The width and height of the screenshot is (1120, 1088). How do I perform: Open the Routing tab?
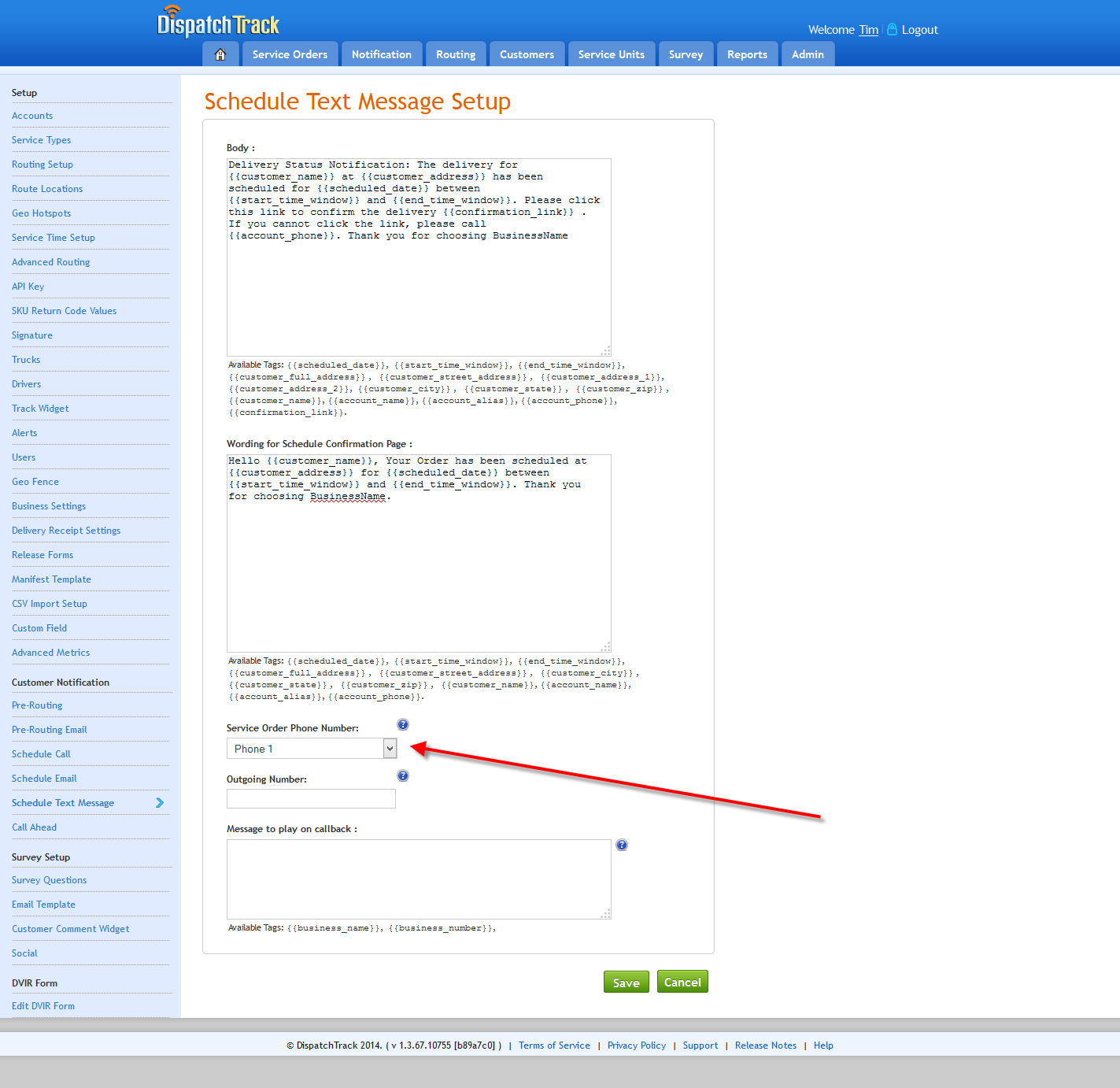click(x=455, y=54)
